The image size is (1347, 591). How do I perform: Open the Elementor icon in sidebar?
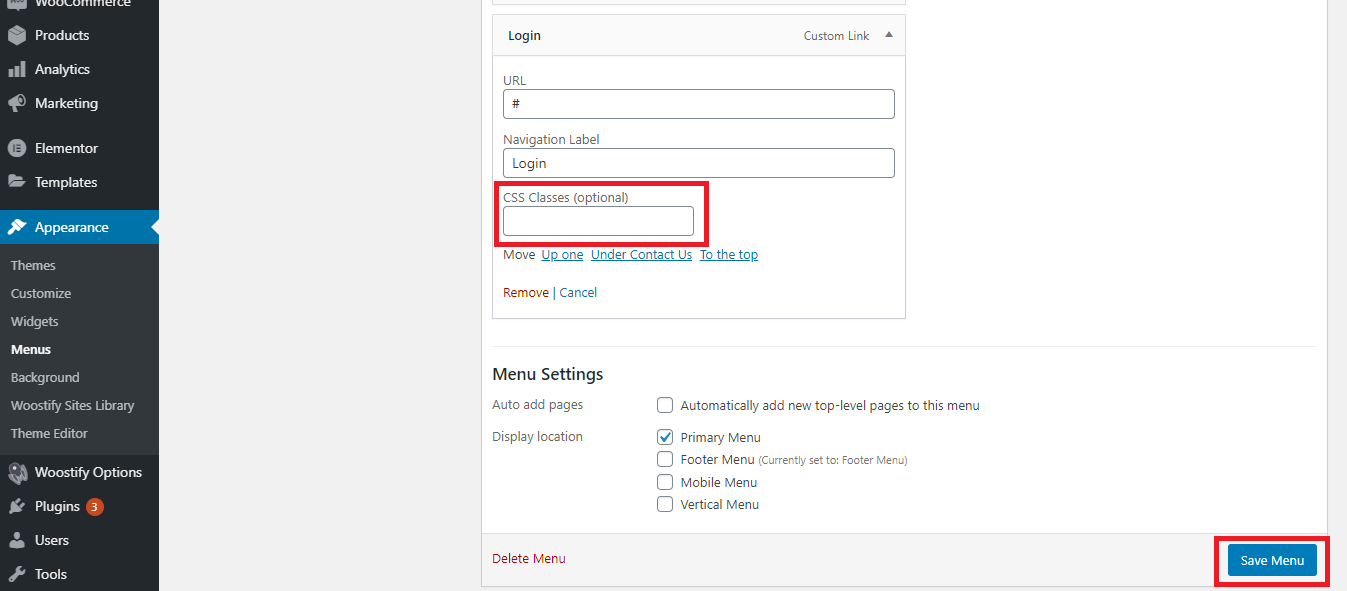click(x=17, y=148)
